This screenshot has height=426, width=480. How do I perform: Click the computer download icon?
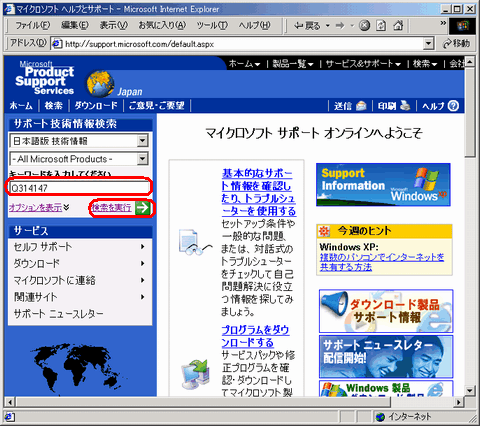click(x=196, y=373)
